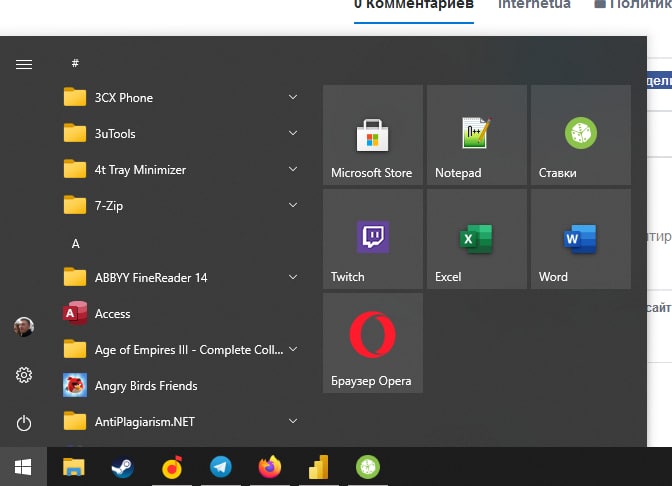Select the Internetua tab in browser
This screenshot has height=486, width=672.
534,5
